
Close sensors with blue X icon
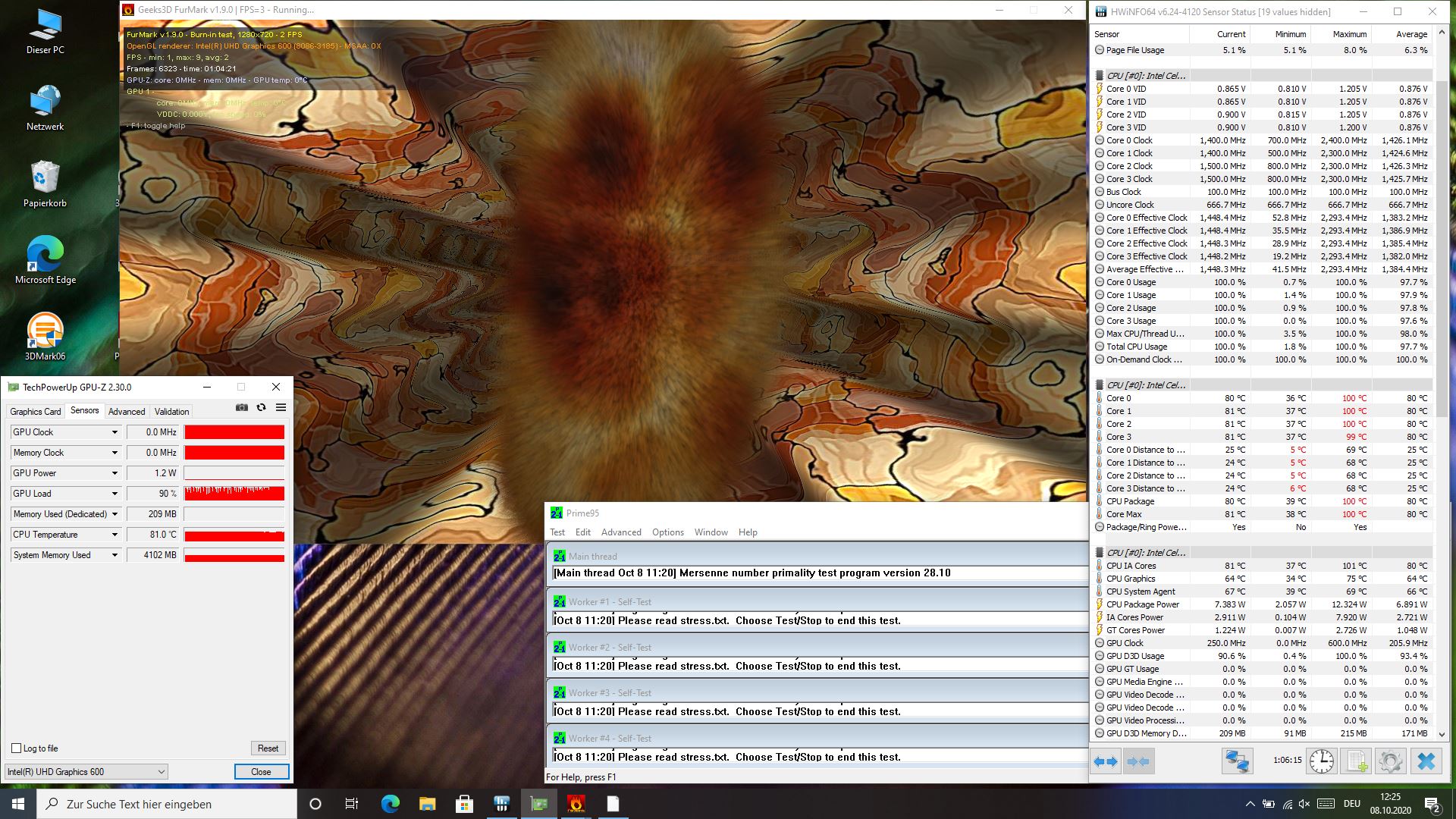(x=1426, y=761)
